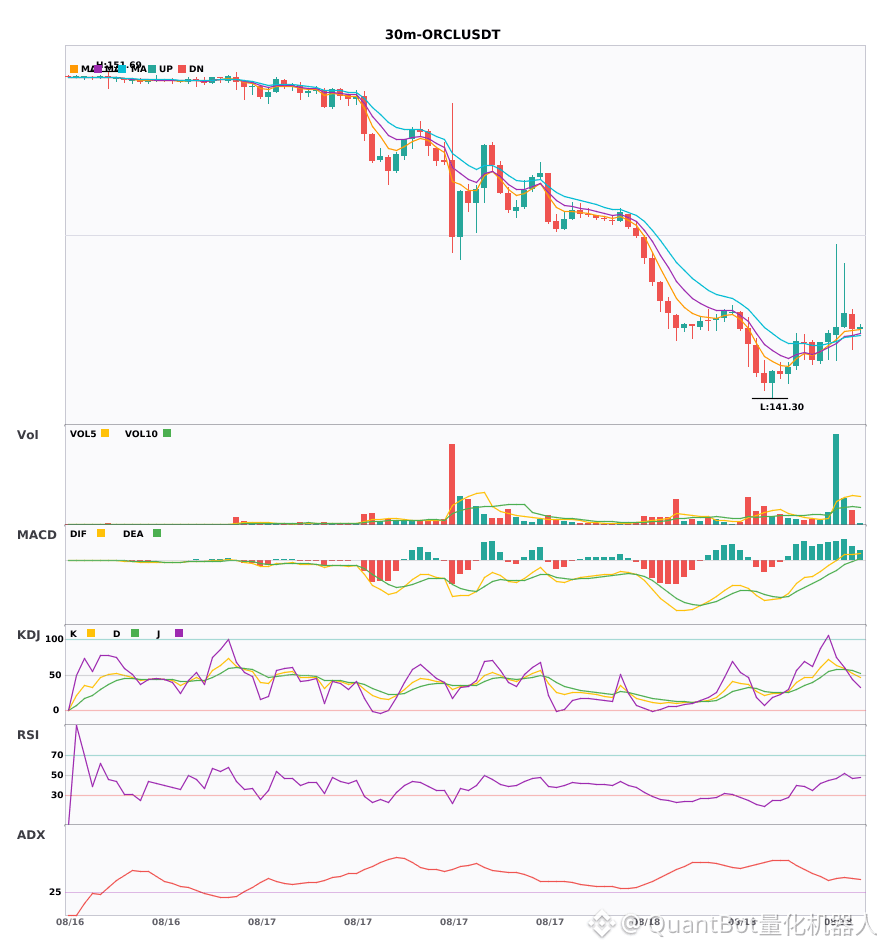Toggle the green D line legend swatch

click(135, 633)
